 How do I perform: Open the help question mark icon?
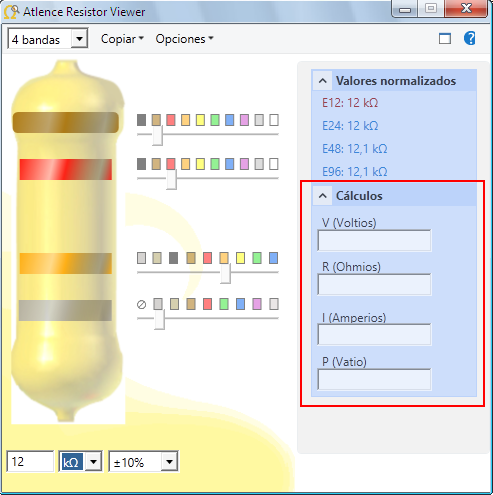pyautogui.click(x=470, y=38)
